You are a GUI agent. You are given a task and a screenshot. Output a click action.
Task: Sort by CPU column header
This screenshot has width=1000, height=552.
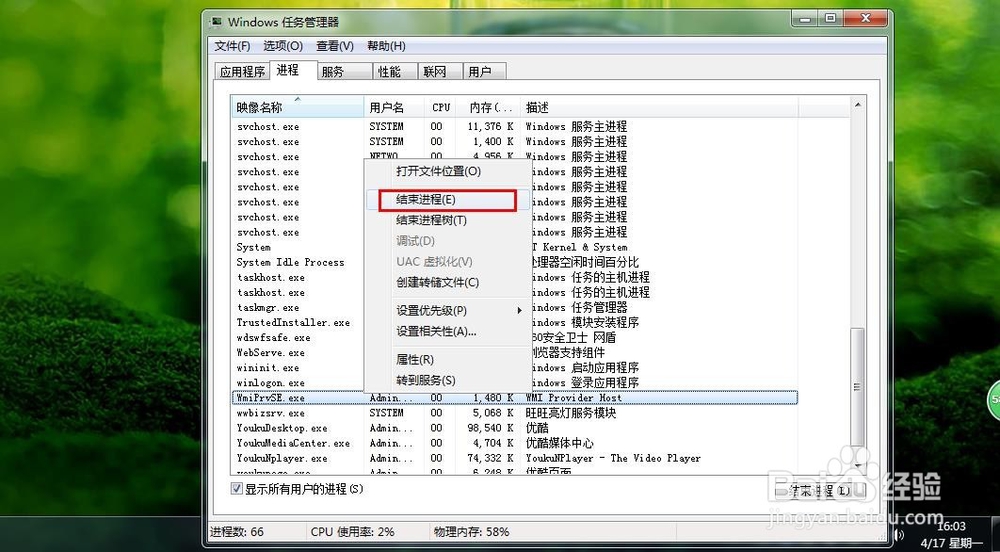440,107
